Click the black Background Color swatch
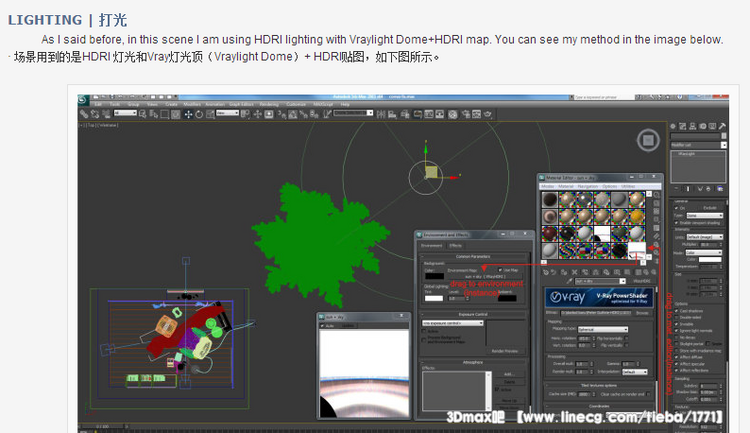The image size is (750, 433). tap(434, 276)
